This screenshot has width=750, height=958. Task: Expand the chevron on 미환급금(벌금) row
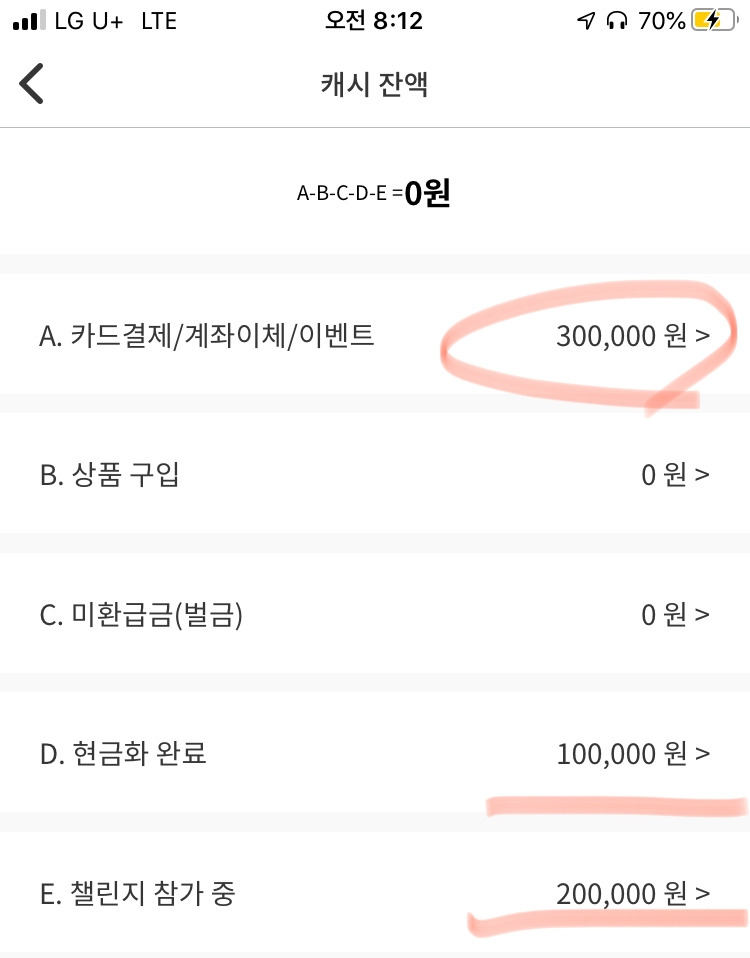[x=702, y=614]
